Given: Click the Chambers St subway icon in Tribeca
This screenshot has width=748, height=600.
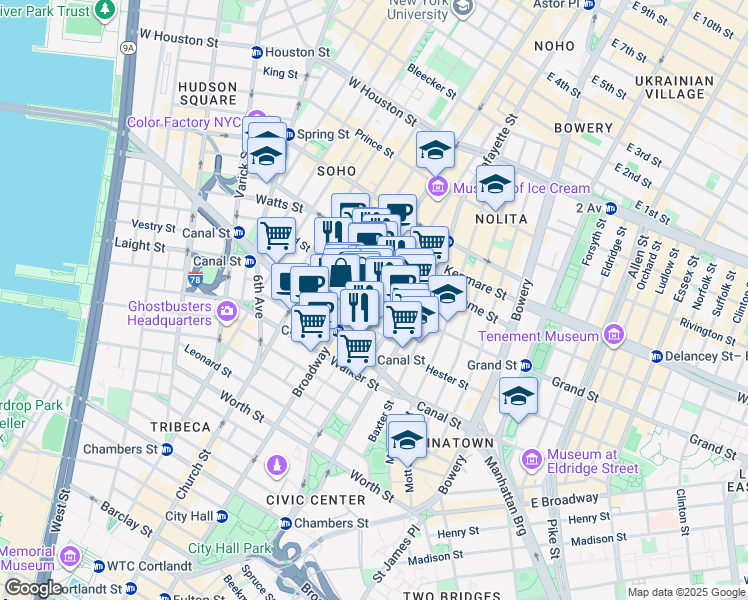Looking at the screenshot, I should [x=167, y=449].
